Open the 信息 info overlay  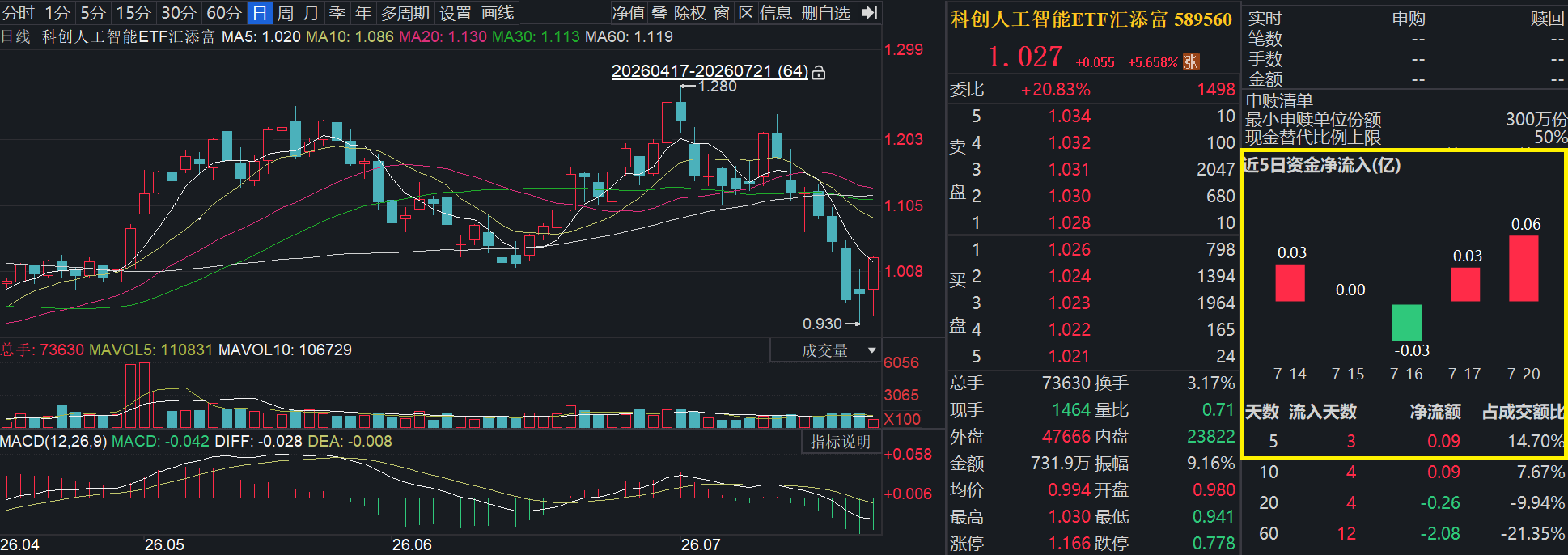776,13
